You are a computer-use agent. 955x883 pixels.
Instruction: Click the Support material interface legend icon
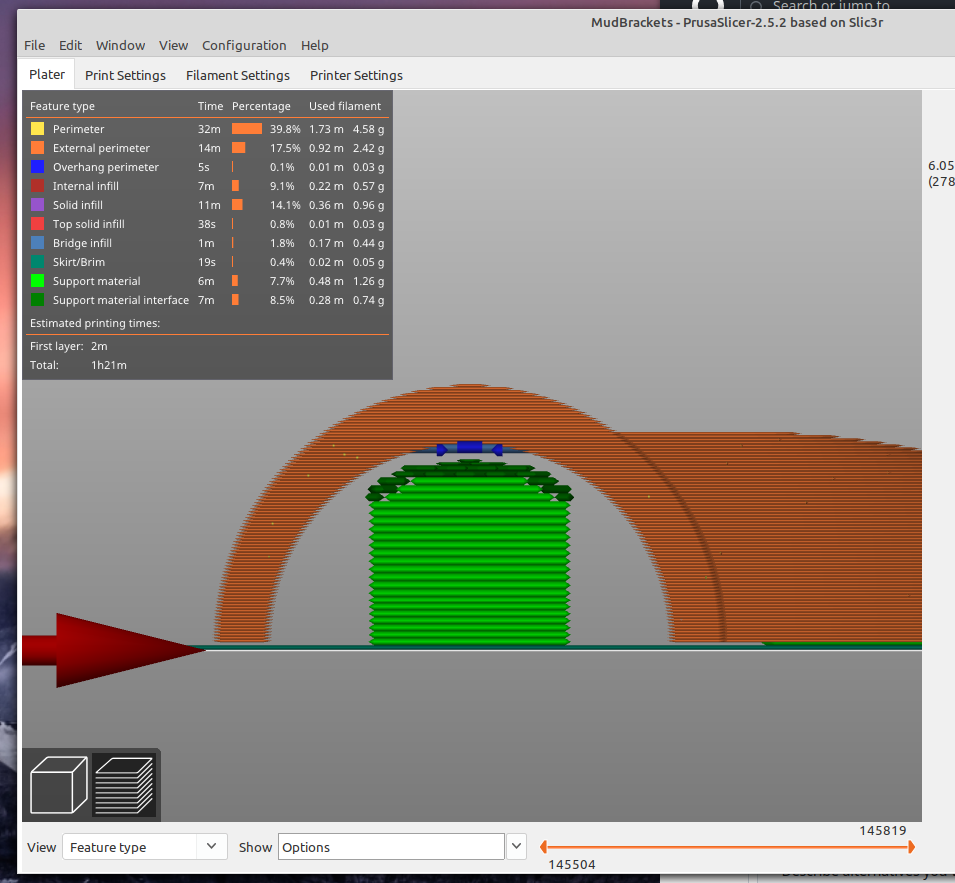click(36, 299)
